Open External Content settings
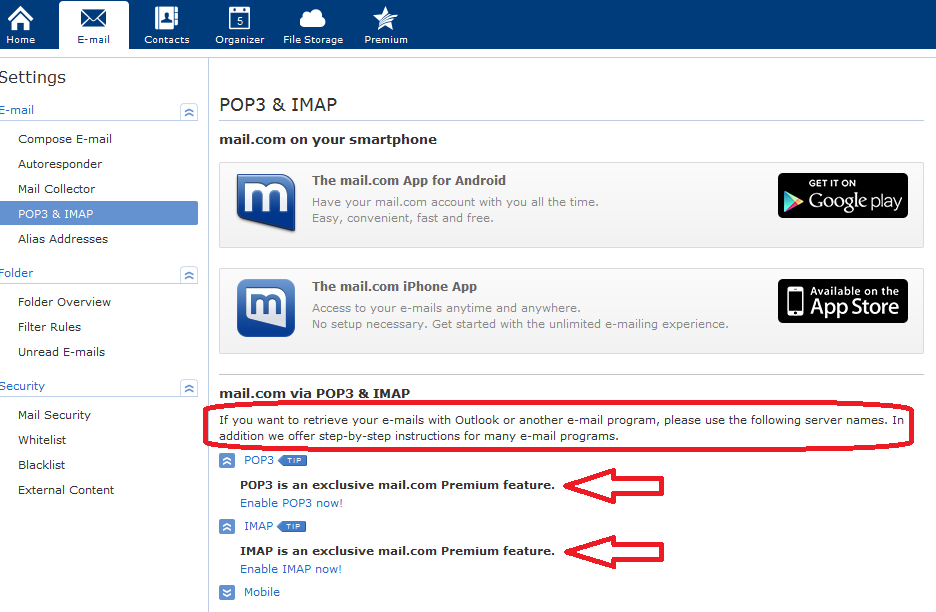 tap(66, 490)
